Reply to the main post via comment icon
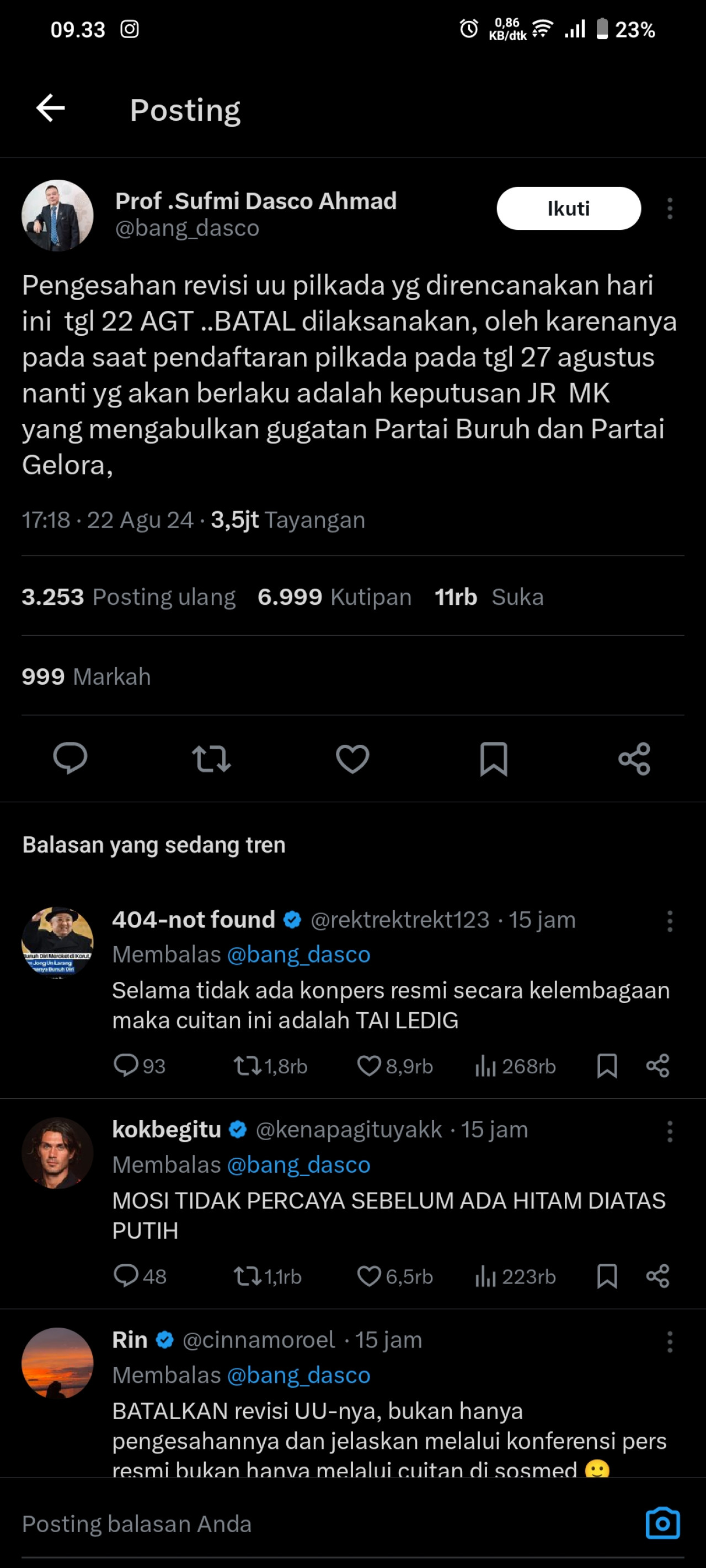Screen dimensions: 706x1568 click(70, 759)
